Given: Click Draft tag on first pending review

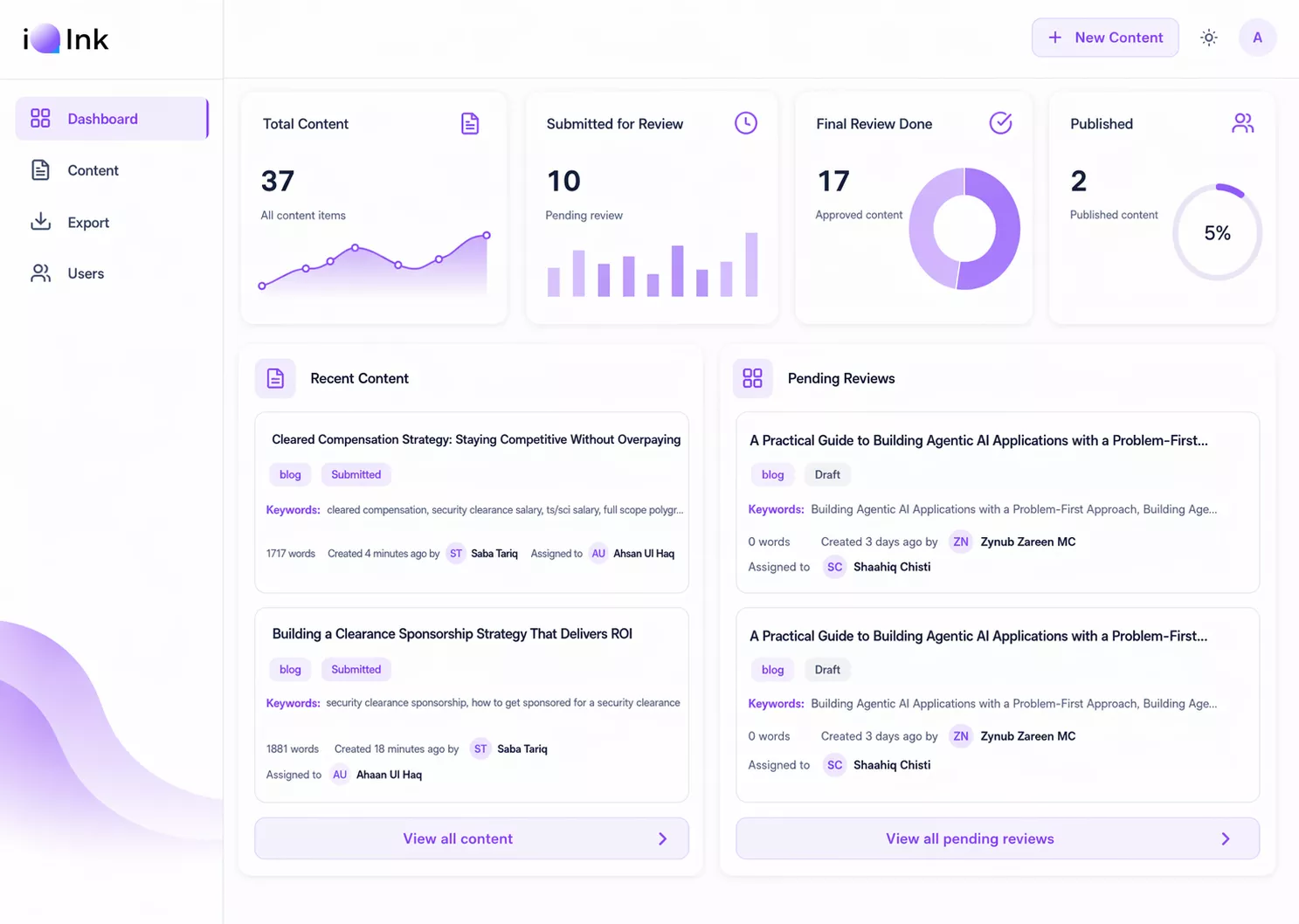Looking at the screenshot, I should pyautogui.click(x=827, y=474).
